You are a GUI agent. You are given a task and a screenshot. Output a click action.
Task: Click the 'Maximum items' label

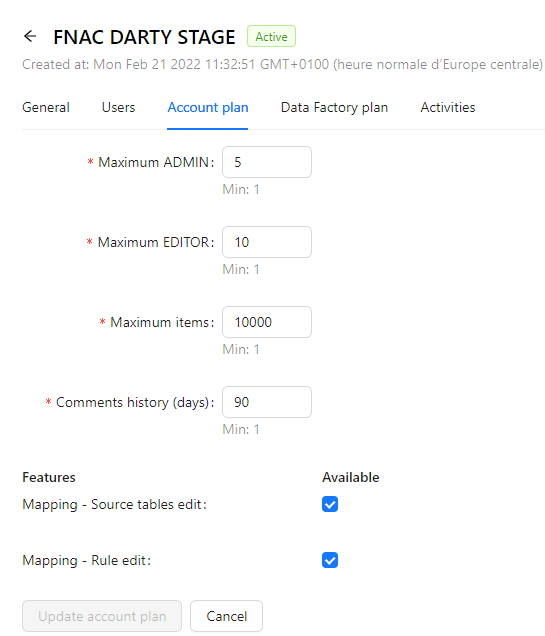tap(162, 322)
